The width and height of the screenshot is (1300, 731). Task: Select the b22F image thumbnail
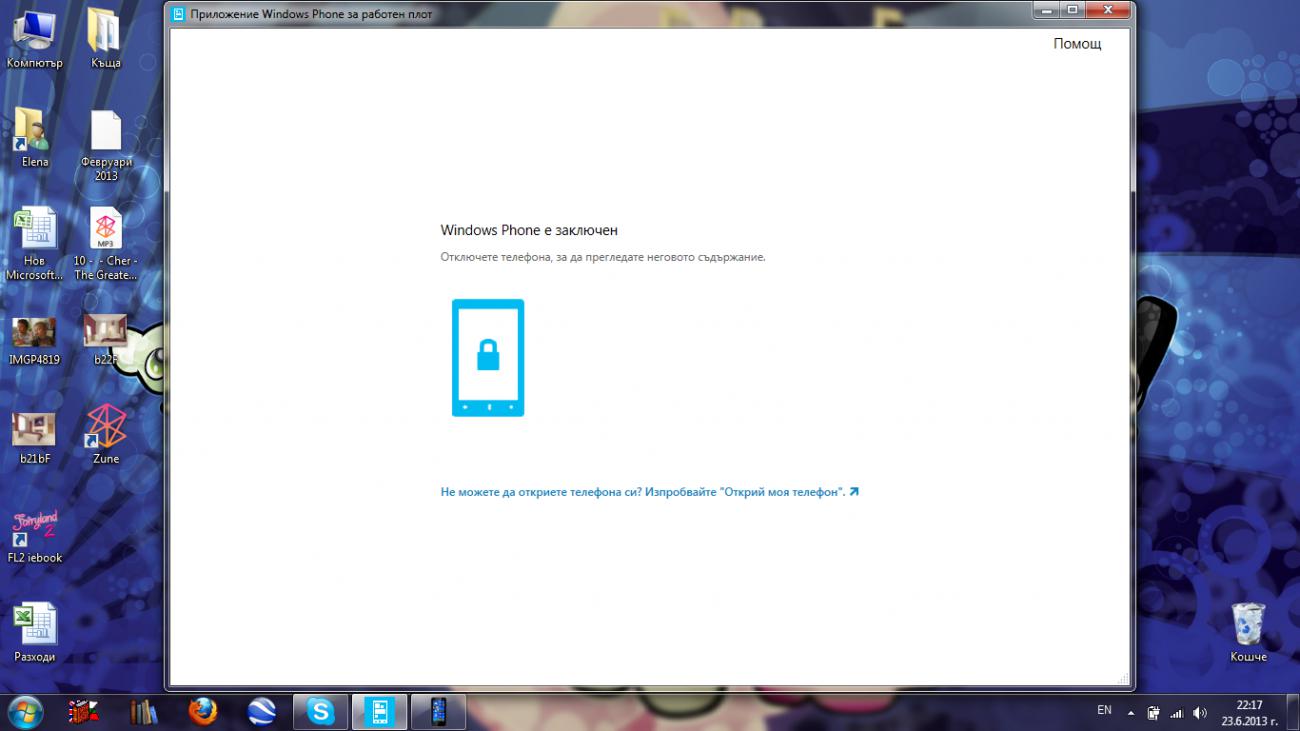click(106, 340)
